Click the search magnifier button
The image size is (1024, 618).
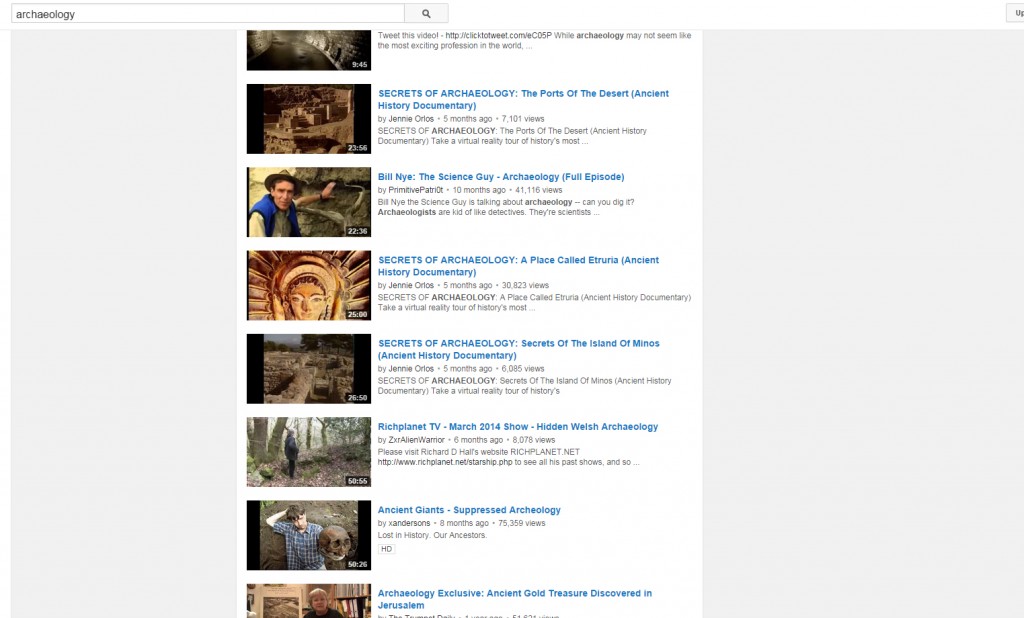[426, 14]
